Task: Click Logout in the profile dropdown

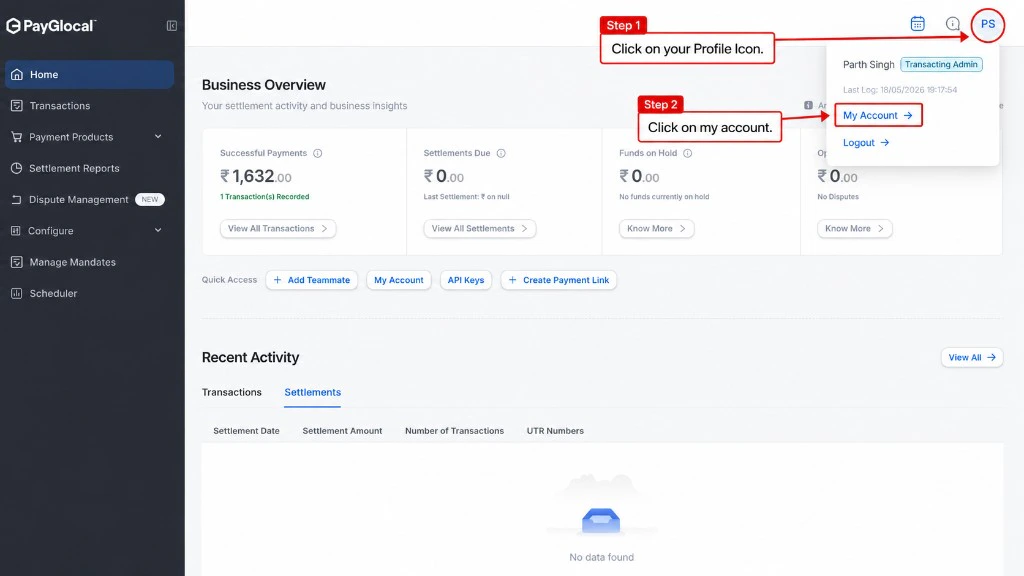Action: [x=866, y=142]
